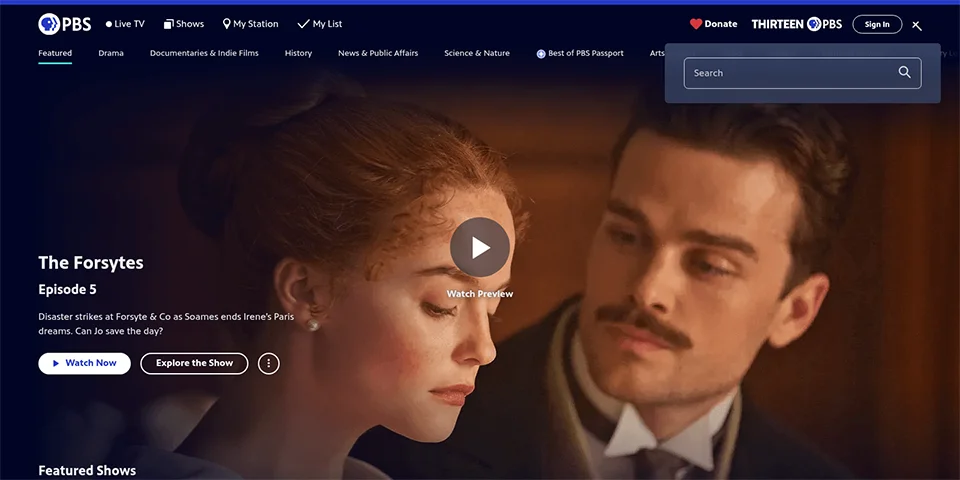The width and height of the screenshot is (960, 480).
Task: Open the three-dot more options menu
Action: point(269,363)
